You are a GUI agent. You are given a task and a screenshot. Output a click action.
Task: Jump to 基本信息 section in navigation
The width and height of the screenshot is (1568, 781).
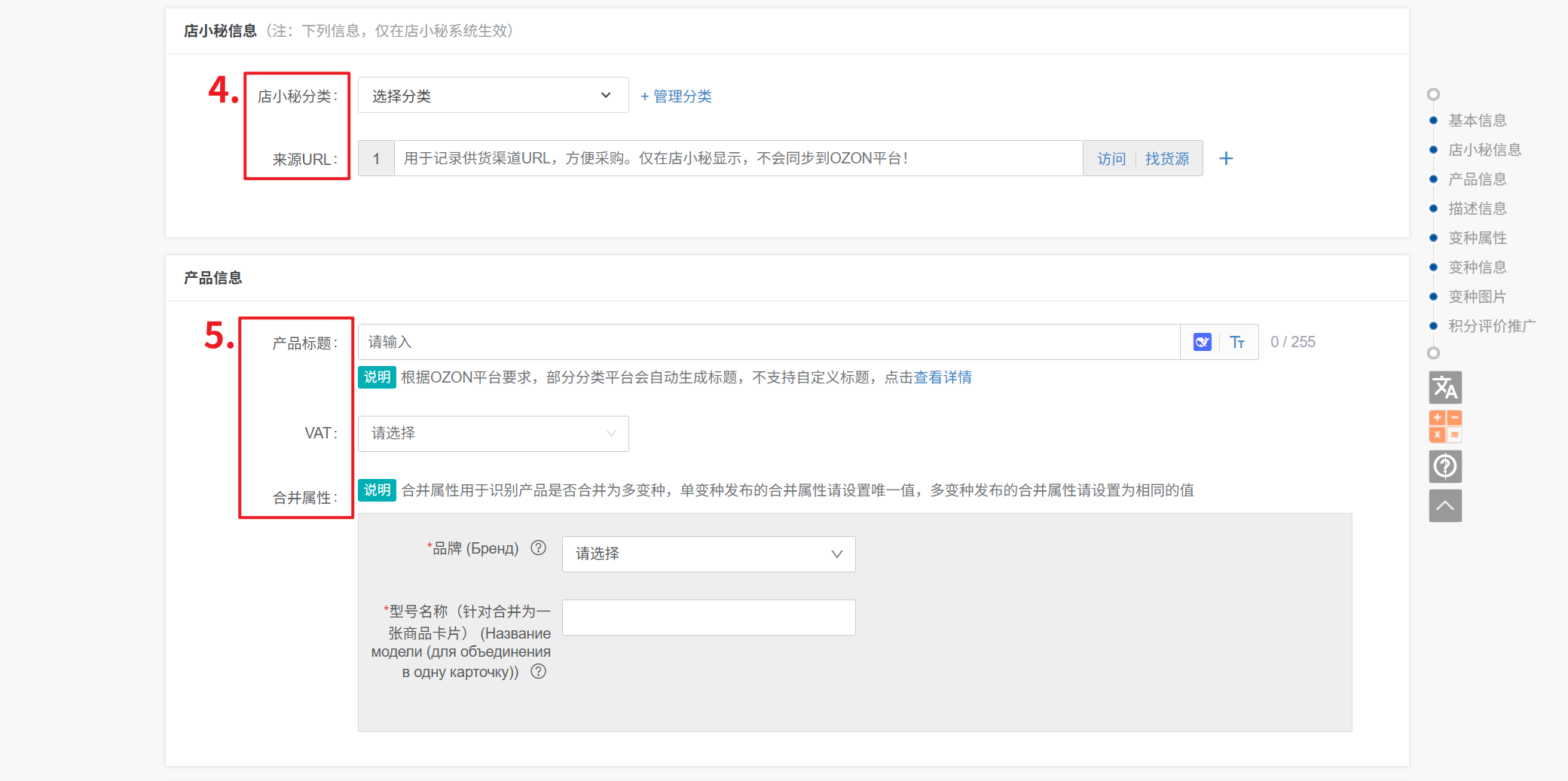tap(1477, 121)
